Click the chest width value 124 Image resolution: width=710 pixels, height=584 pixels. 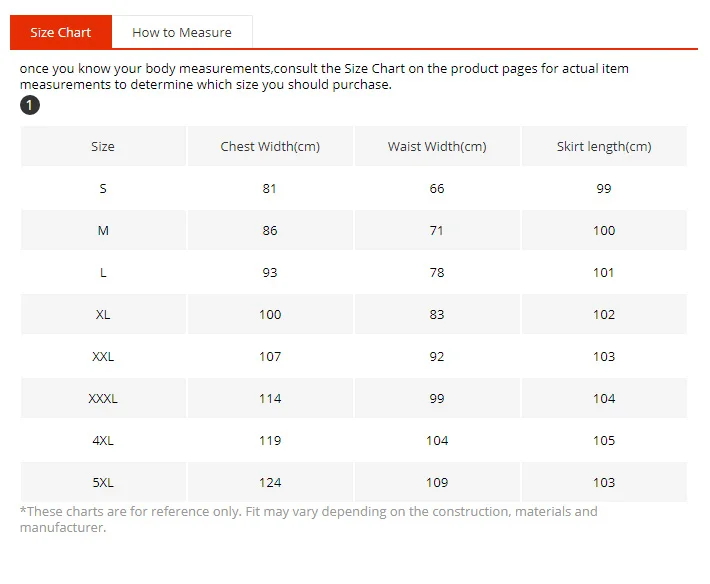pos(270,483)
